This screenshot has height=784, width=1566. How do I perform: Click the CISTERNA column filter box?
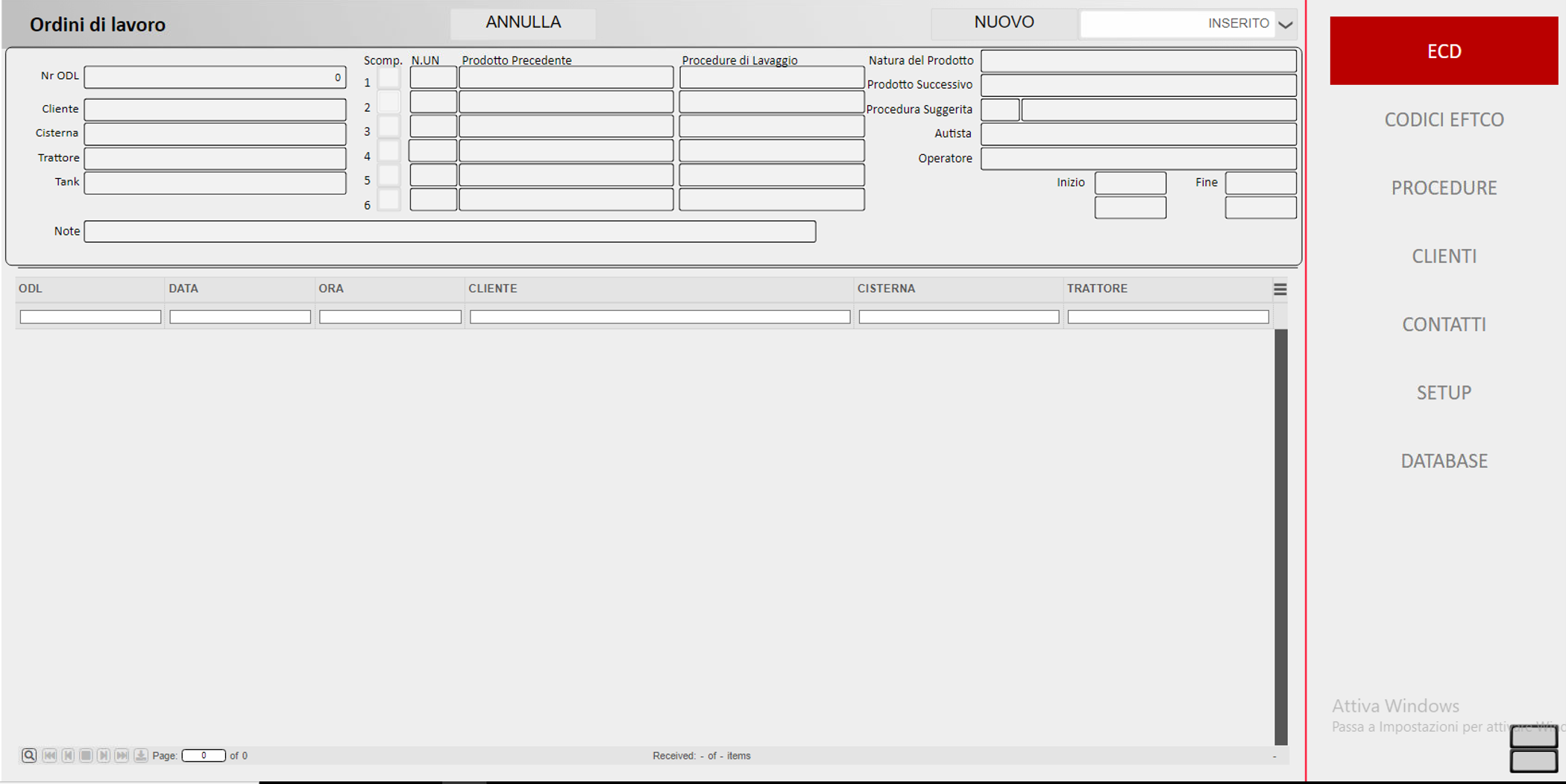tap(959, 317)
